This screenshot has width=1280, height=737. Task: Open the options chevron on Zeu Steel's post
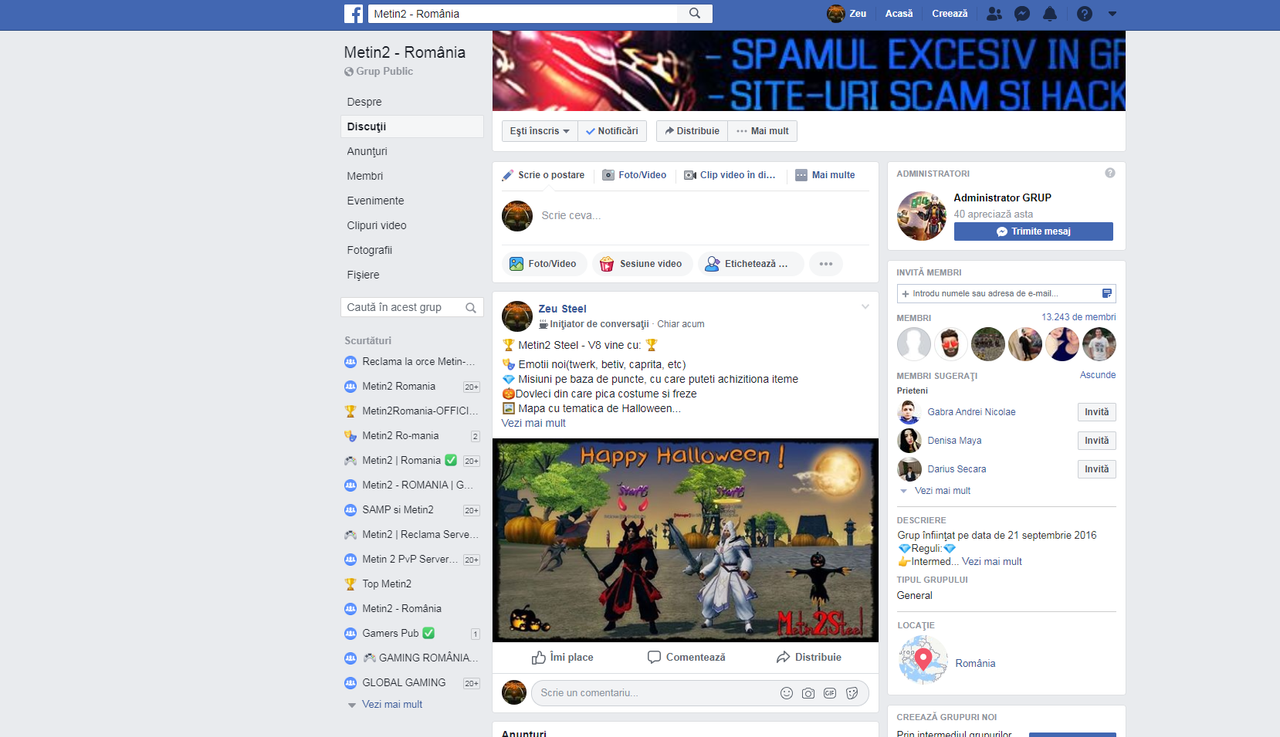tap(864, 307)
